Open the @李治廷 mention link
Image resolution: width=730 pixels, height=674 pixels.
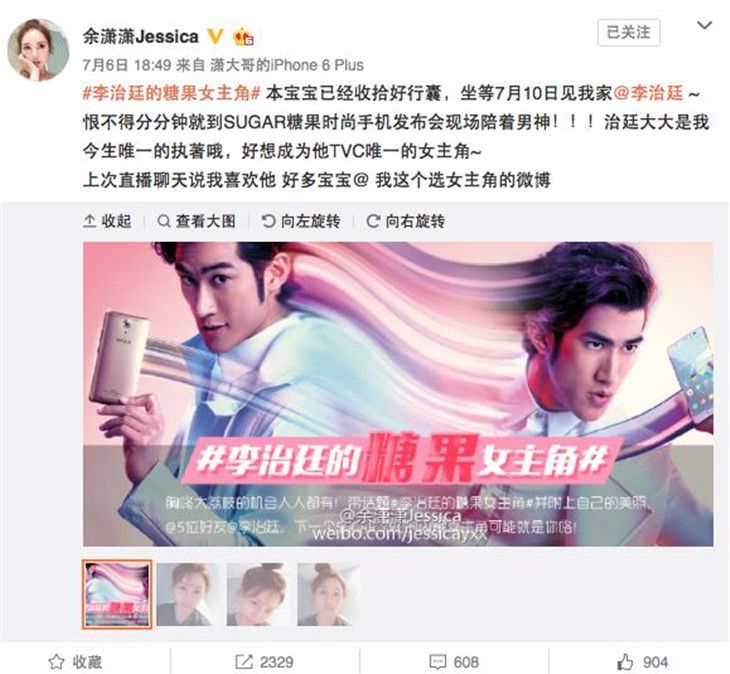point(649,93)
